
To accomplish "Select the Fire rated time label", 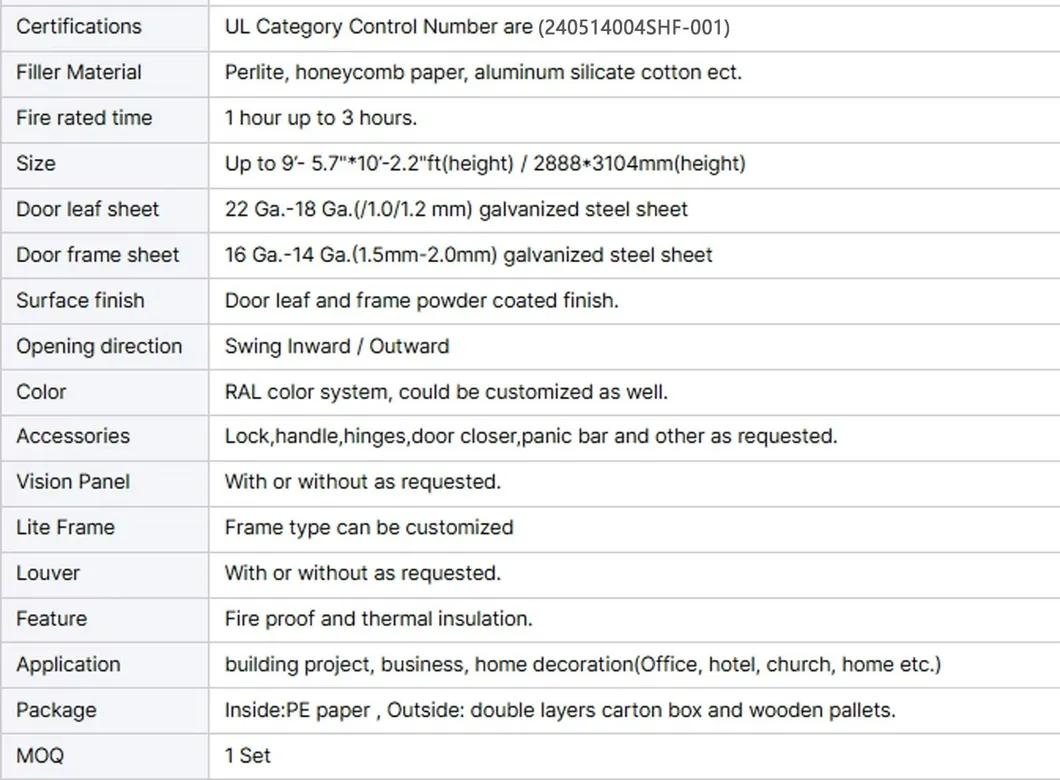I will (x=85, y=118).
